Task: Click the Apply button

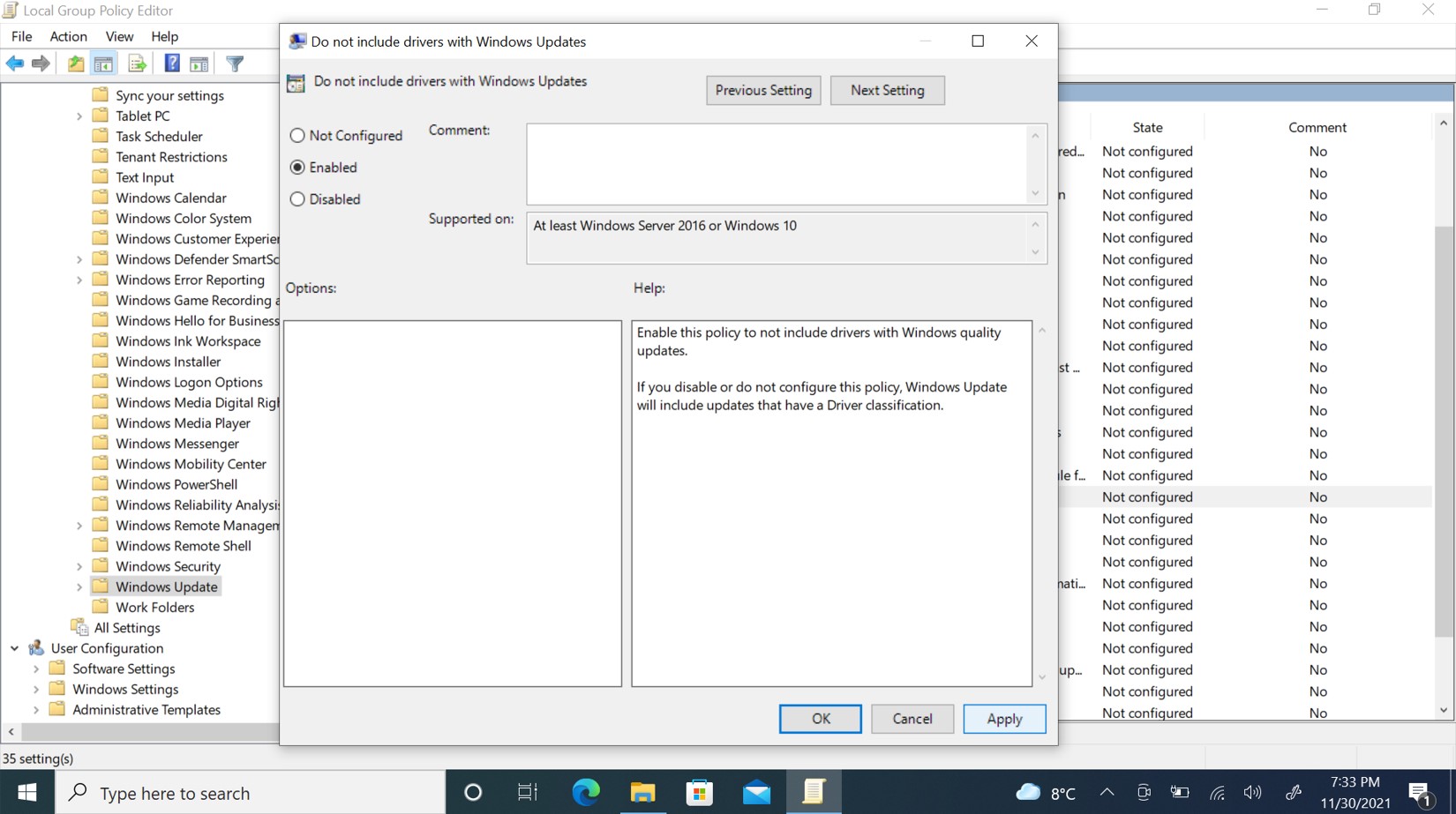Action: tap(1004, 719)
